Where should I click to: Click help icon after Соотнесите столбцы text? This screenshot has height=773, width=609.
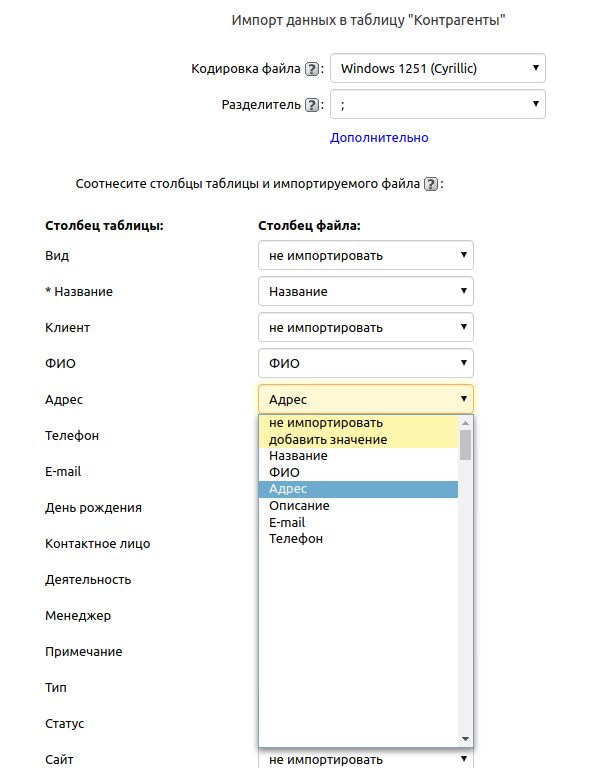431,184
